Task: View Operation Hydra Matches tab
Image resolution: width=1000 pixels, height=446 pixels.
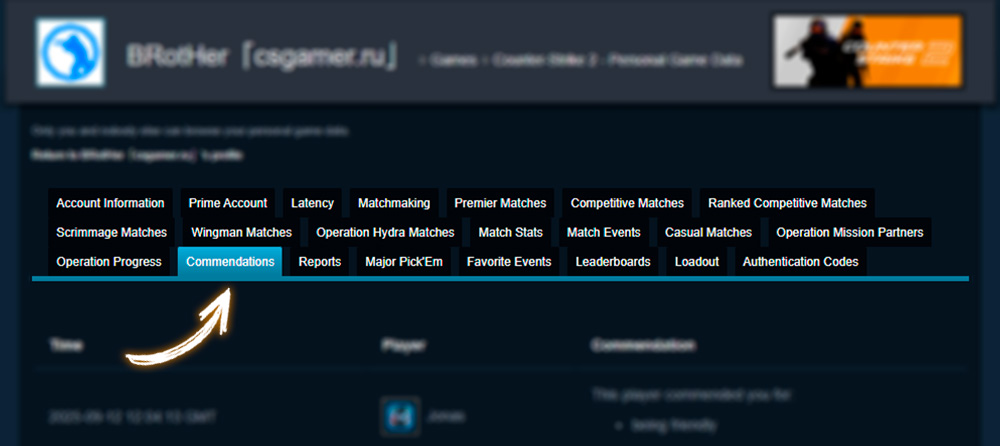Action: (385, 232)
